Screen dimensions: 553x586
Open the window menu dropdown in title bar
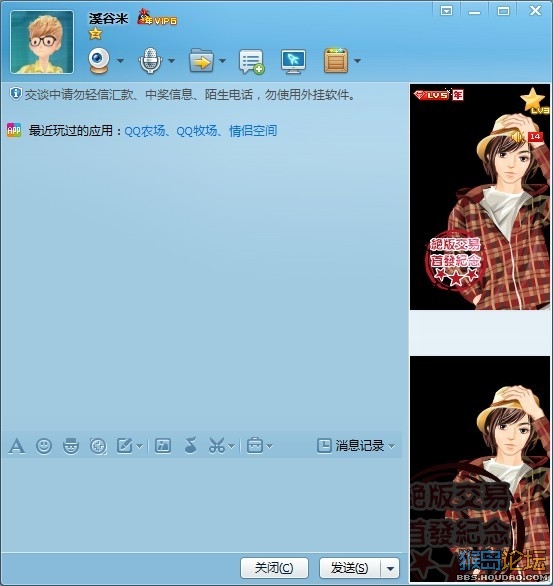447,11
